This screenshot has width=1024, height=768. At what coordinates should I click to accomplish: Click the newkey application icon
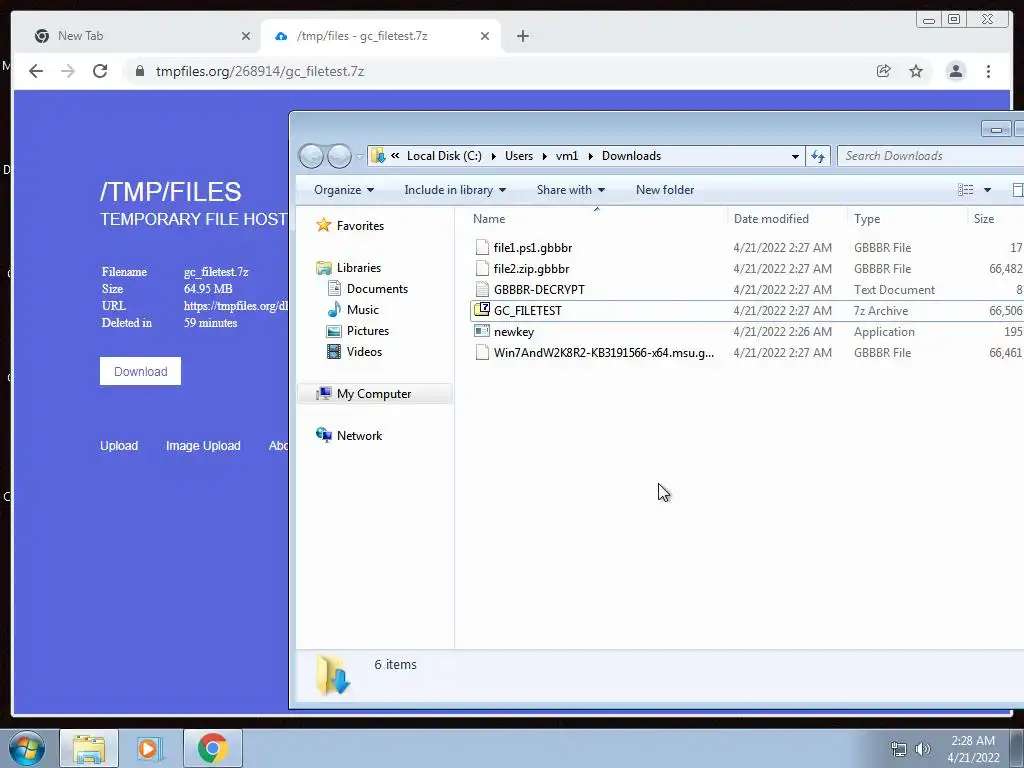tap(482, 331)
